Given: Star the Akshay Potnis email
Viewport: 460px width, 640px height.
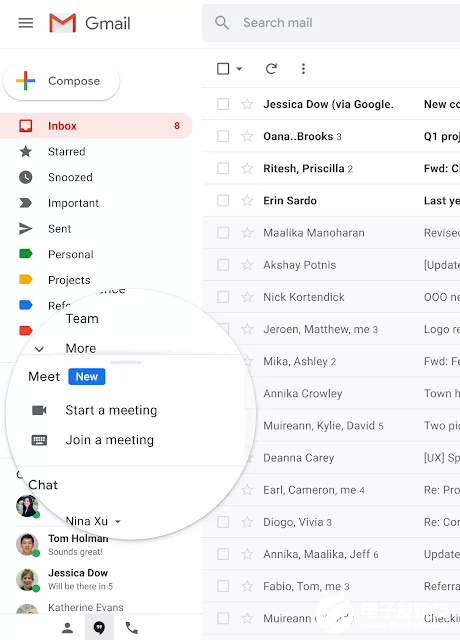Looking at the screenshot, I should tap(247, 265).
